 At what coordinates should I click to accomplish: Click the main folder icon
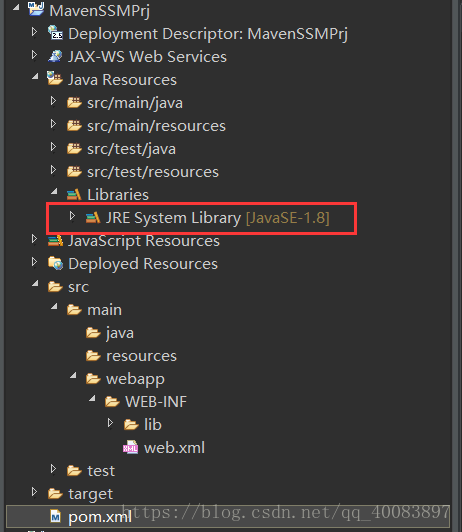point(74,310)
